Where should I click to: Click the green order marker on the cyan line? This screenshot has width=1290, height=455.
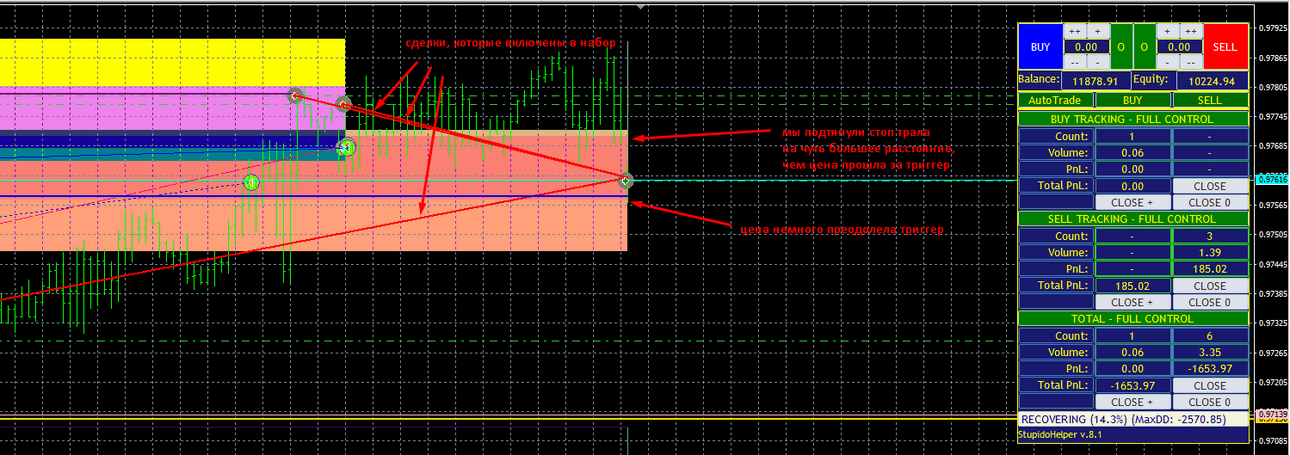point(251,182)
